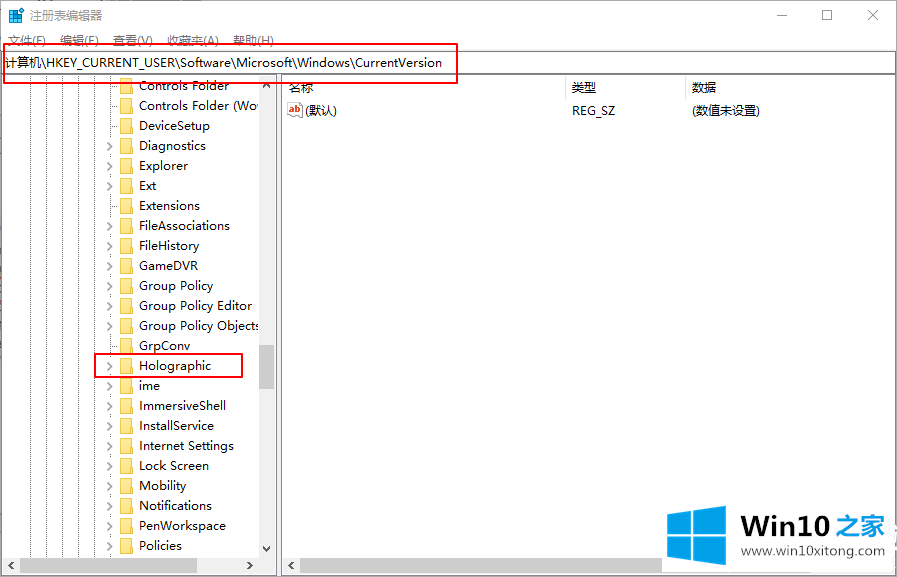Viewport: 897px width, 577px height.
Task: Open the 帮助(H) menu
Action: tap(253, 41)
